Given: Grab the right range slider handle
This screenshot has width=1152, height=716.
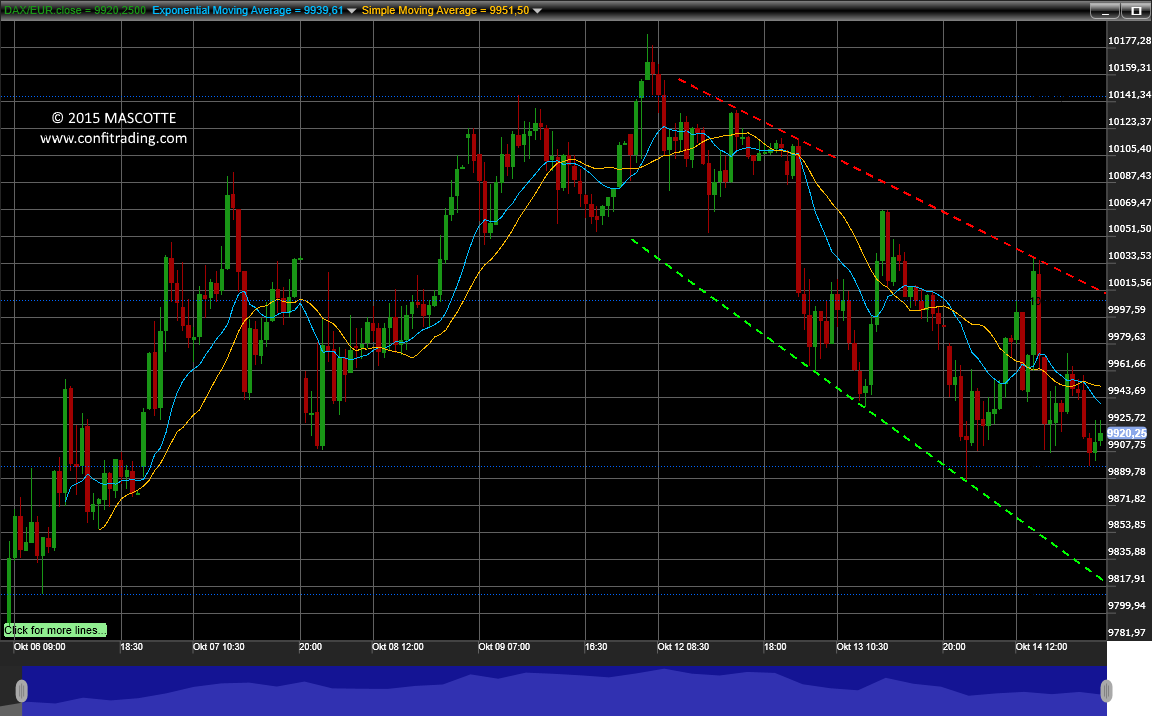Looking at the screenshot, I should tap(1106, 691).
